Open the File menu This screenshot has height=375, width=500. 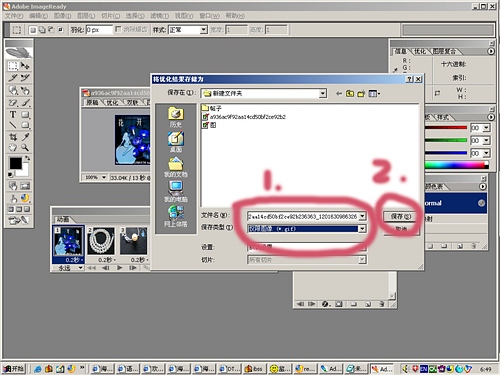coord(14,16)
